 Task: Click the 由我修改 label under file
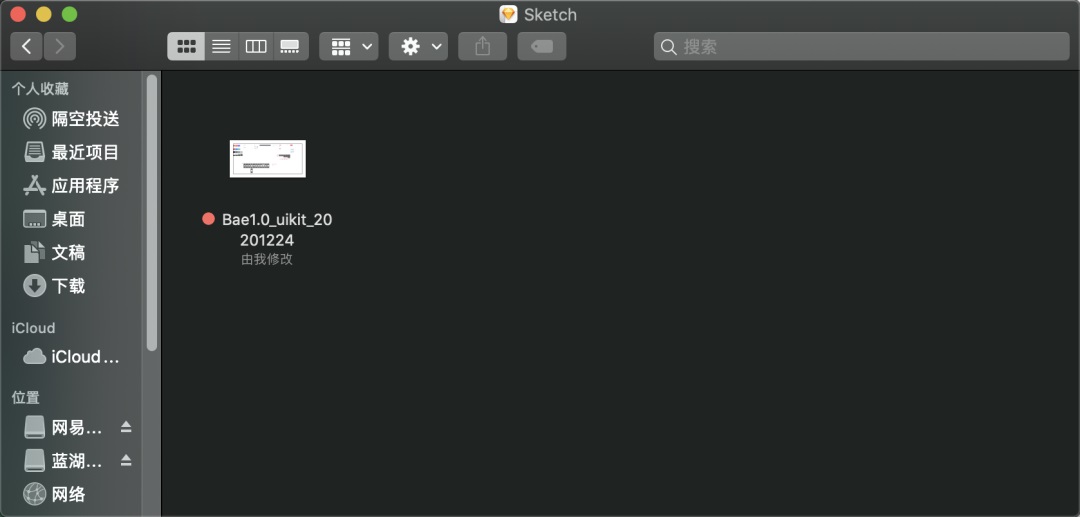pos(267,260)
